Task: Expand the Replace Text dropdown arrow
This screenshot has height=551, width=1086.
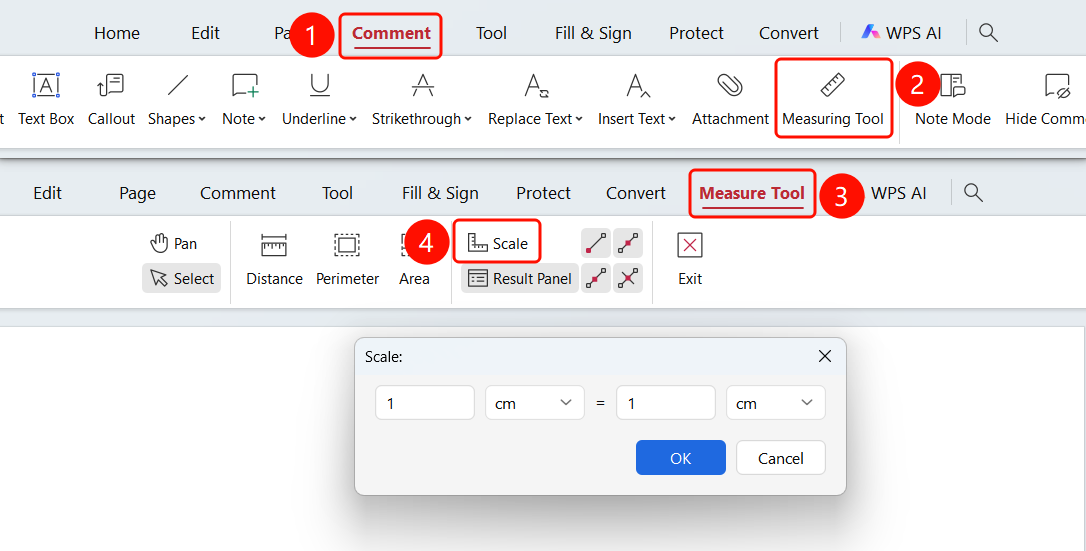Action: (x=579, y=119)
